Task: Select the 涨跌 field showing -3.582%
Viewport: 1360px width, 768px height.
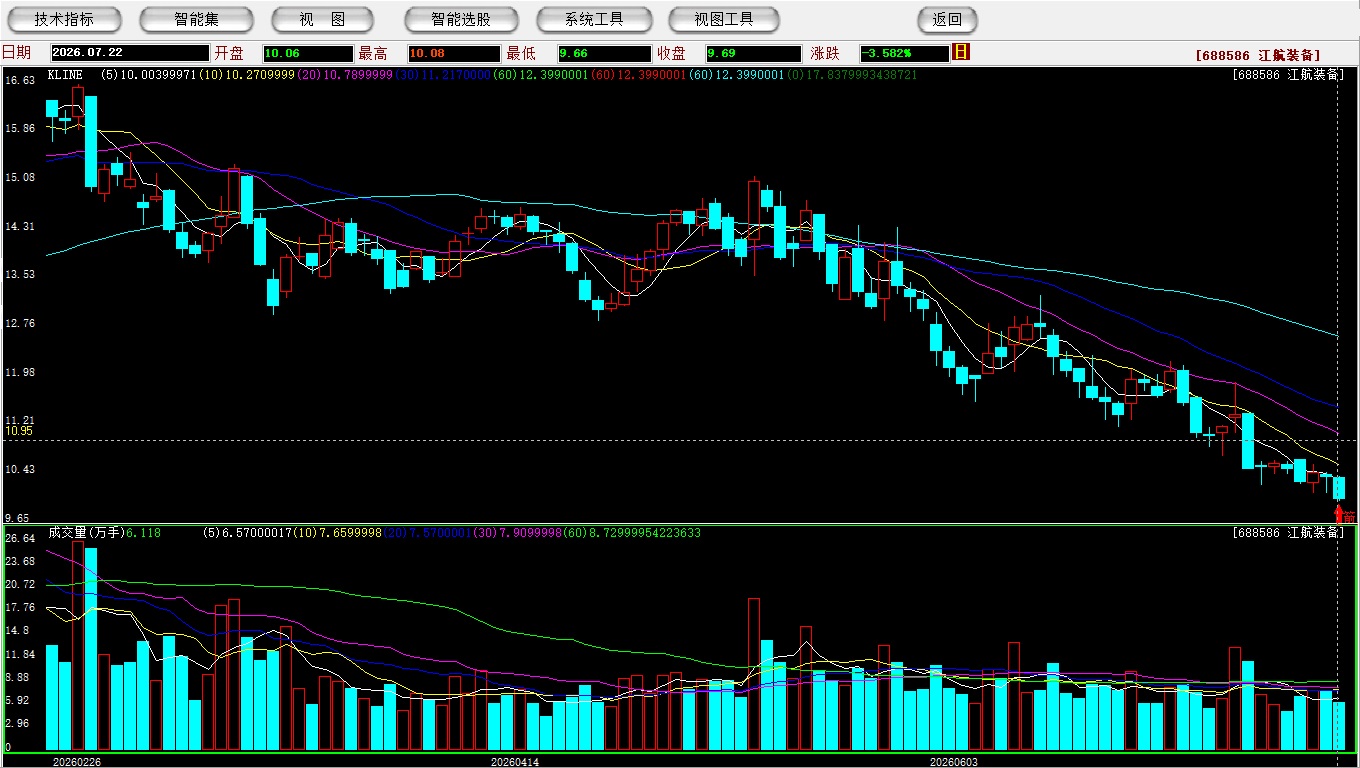Action: click(x=905, y=53)
